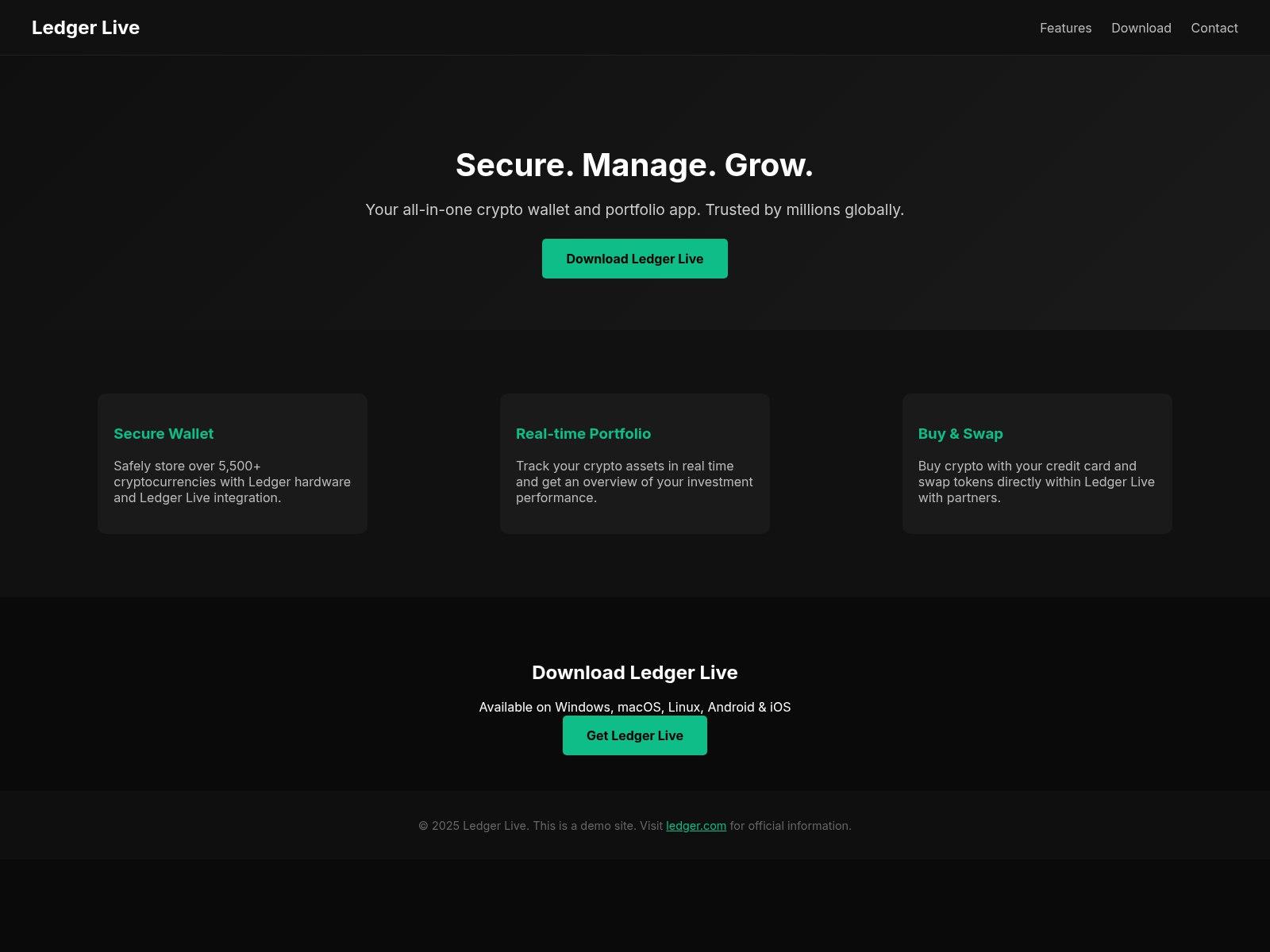Click the 'Download Ledger Live' section heading
This screenshot has height=952, width=1270.
coord(635,673)
